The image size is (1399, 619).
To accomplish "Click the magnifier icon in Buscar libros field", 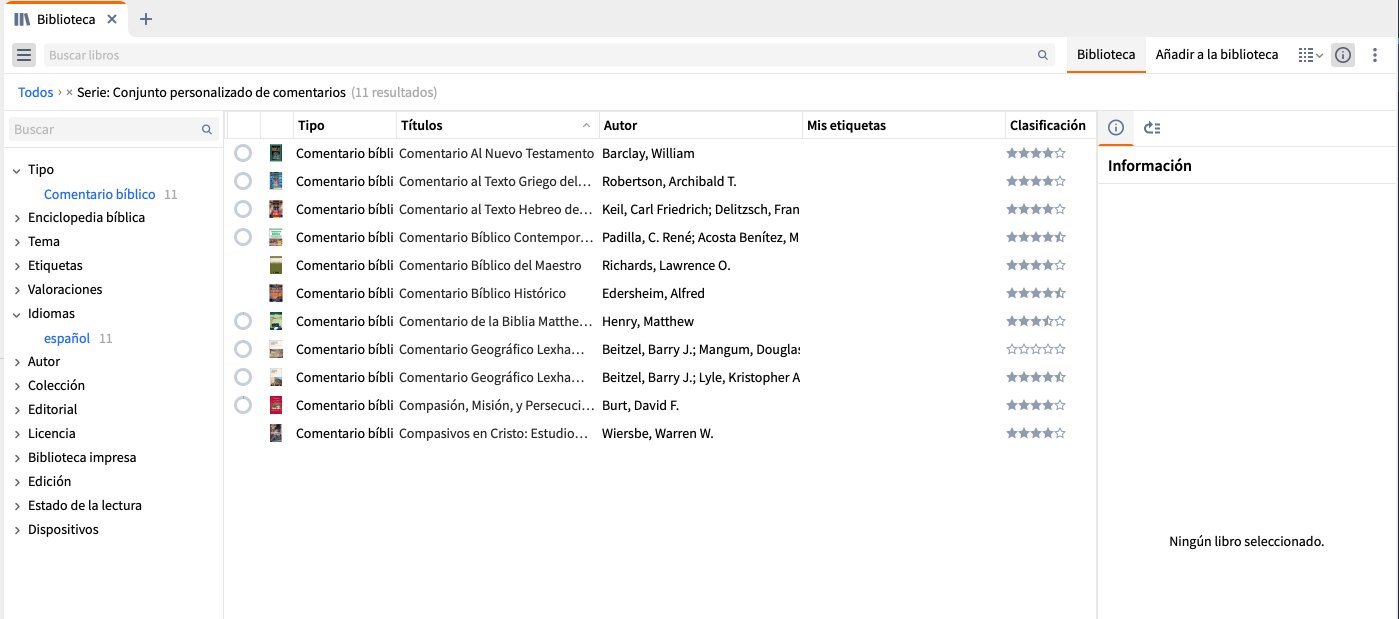I will click(x=1043, y=55).
